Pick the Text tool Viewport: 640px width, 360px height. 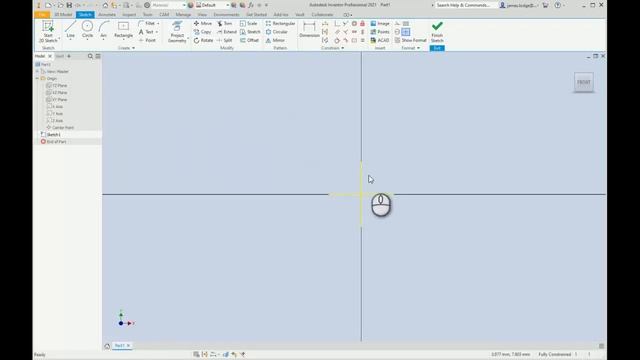[x=146, y=32]
